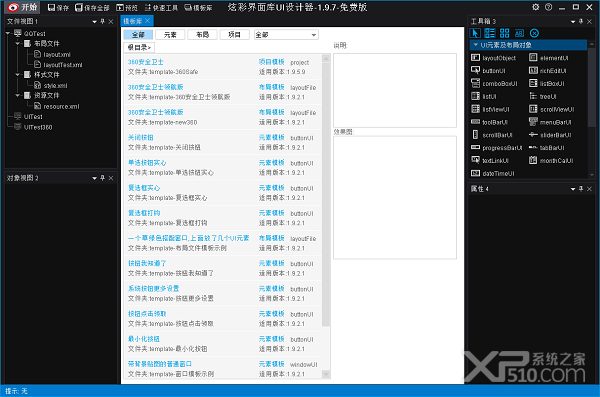Pin the 对象视图 2 panel

click(103, 178)
